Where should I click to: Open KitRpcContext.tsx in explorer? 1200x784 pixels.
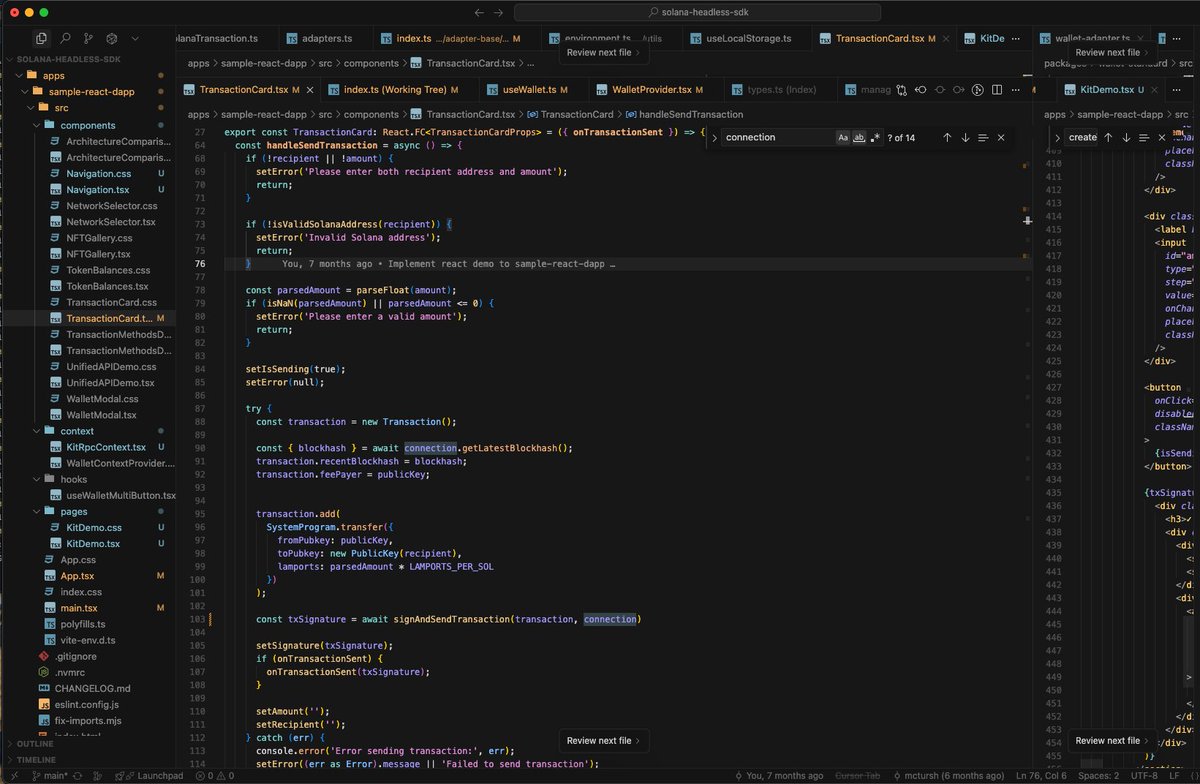[x=106, y=447]
